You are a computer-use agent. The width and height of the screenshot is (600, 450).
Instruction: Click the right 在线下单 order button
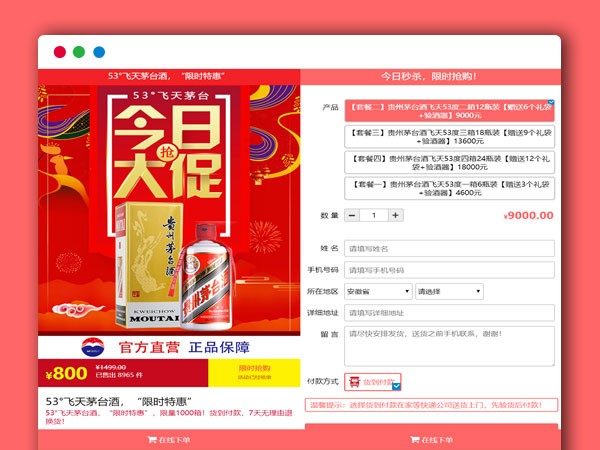[432, 439]
